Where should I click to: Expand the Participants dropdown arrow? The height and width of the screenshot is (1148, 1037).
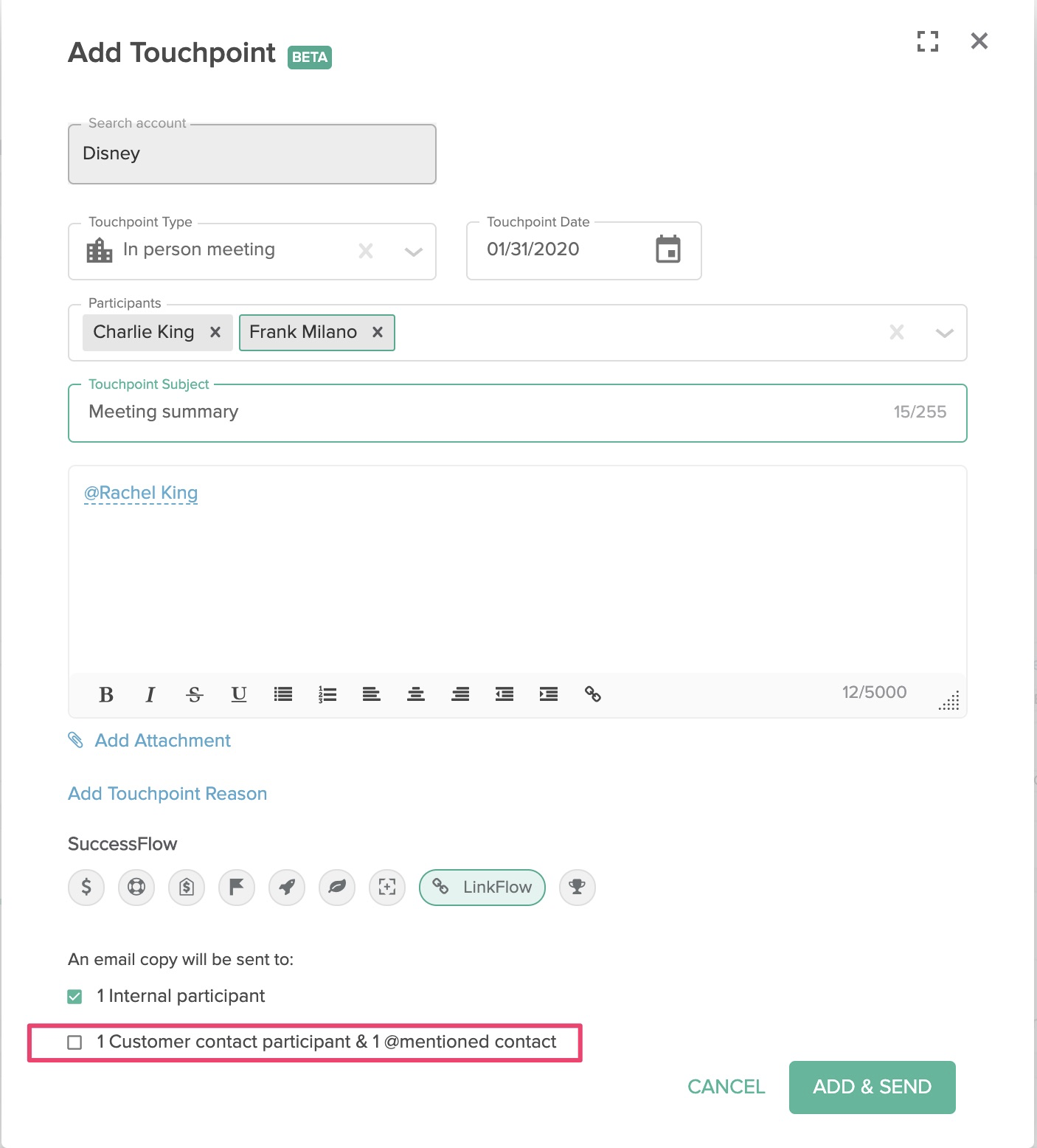(945, 333)
